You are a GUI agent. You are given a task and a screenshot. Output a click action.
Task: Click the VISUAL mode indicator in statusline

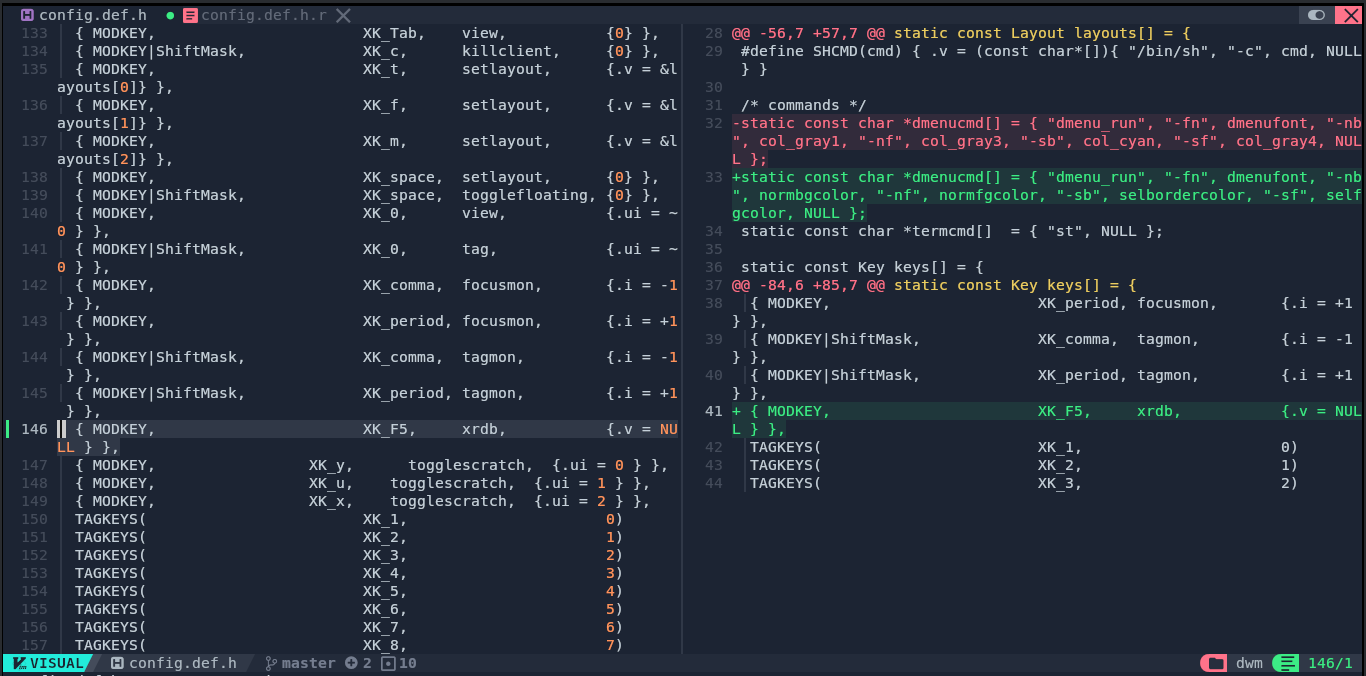[x=48, y=663]
